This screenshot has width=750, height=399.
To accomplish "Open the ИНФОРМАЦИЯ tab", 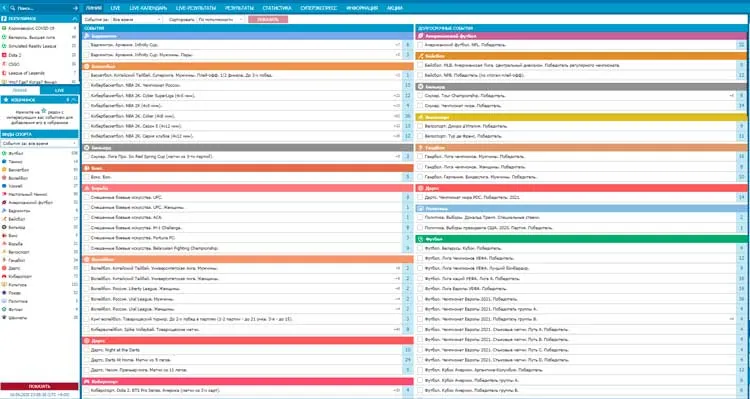I will [x=362, y=8].
